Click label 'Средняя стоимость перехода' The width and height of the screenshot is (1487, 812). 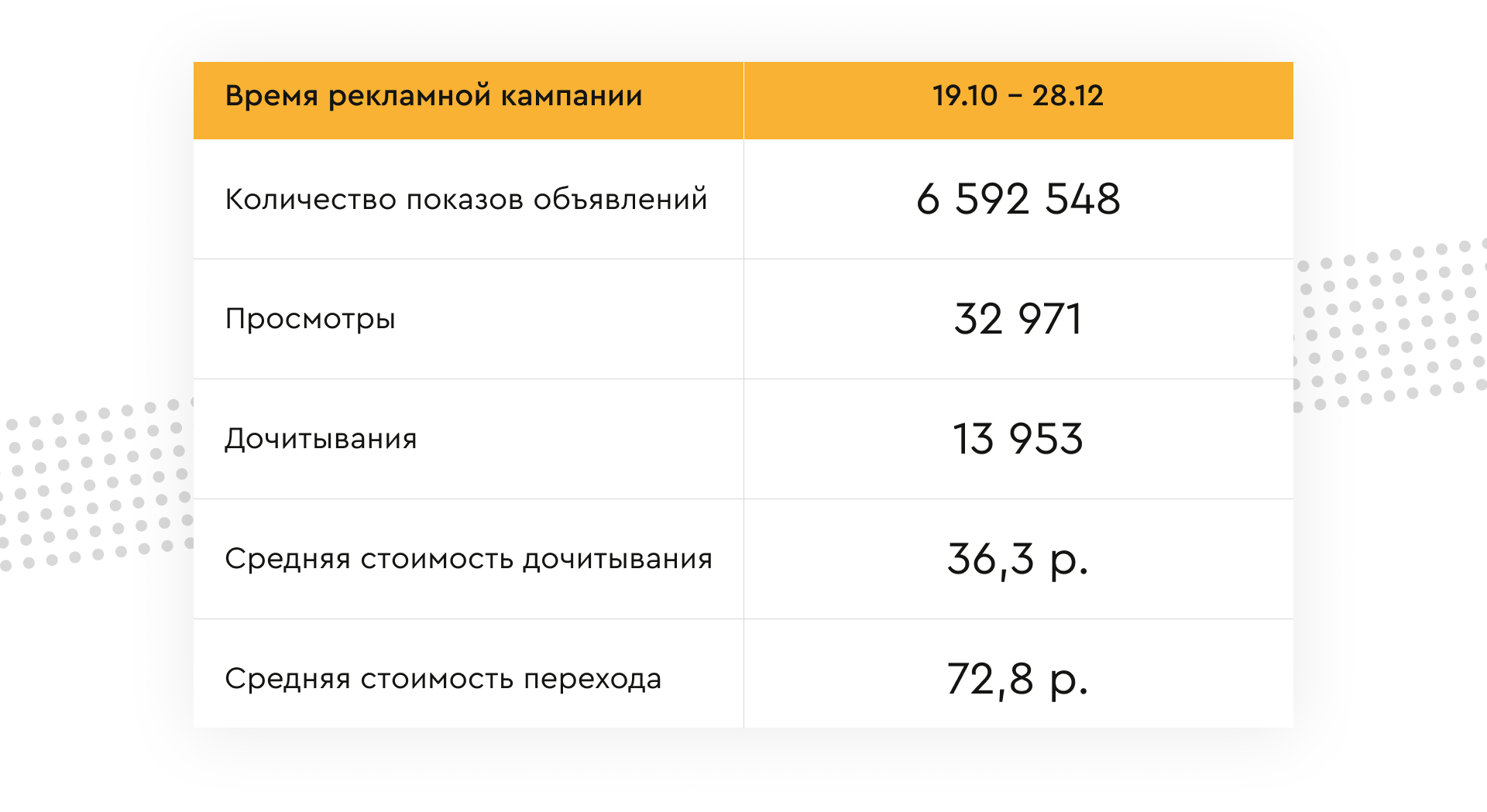coord(443,679)
